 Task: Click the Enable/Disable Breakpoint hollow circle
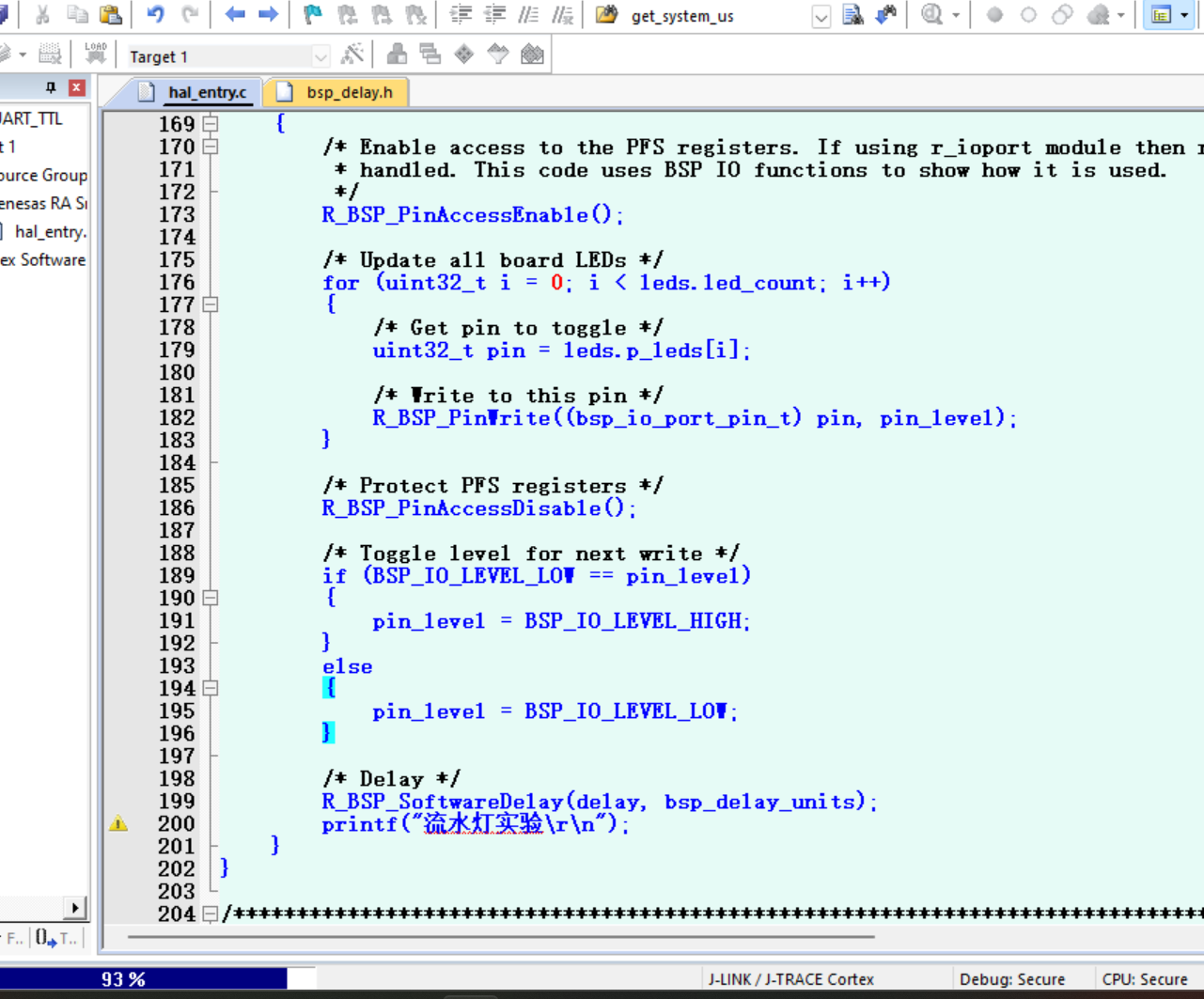pyautogui.click(x=1028, y=15)
